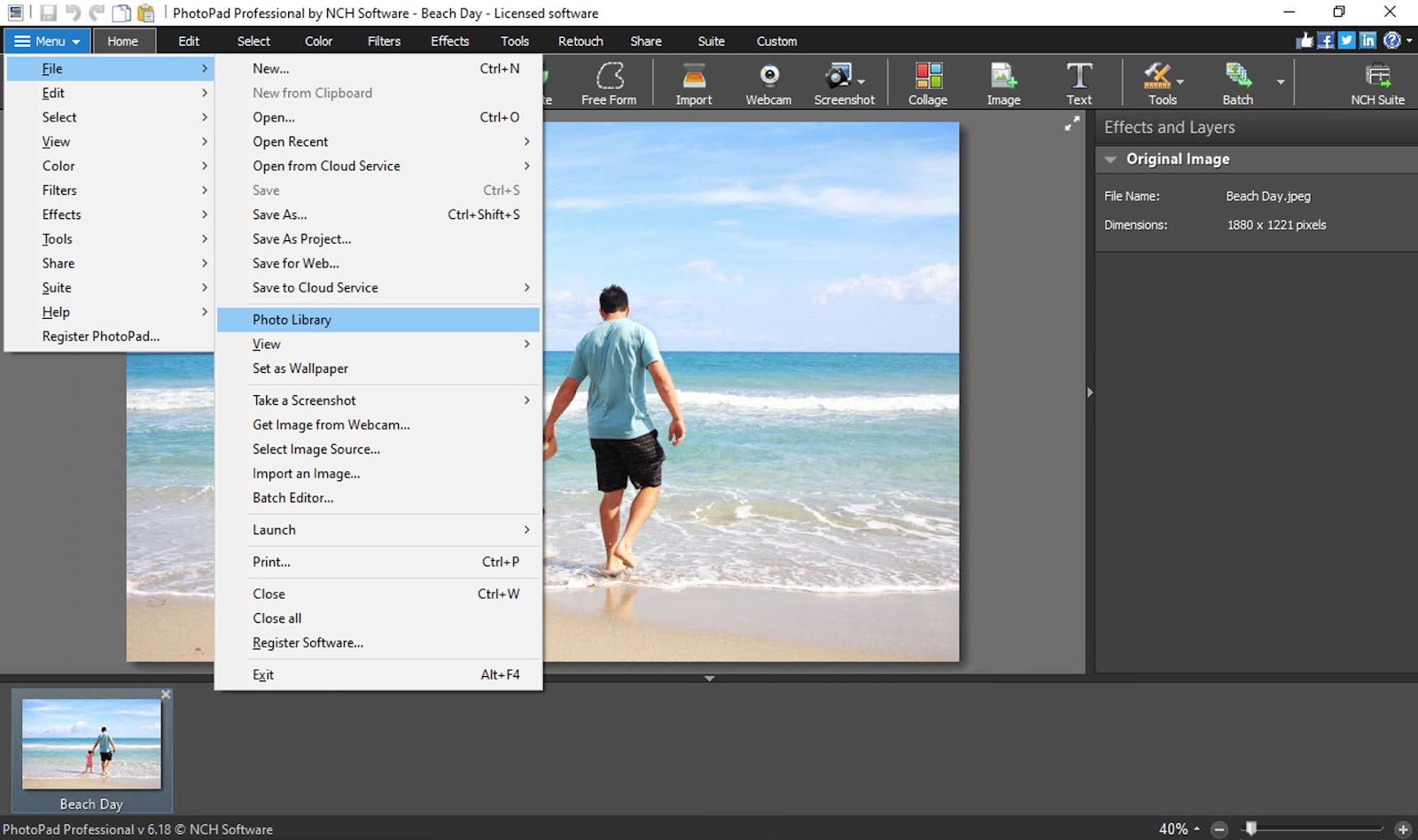Click Register Software in the menu
Screen dimensions: 1418x840
tap(308, 642)
